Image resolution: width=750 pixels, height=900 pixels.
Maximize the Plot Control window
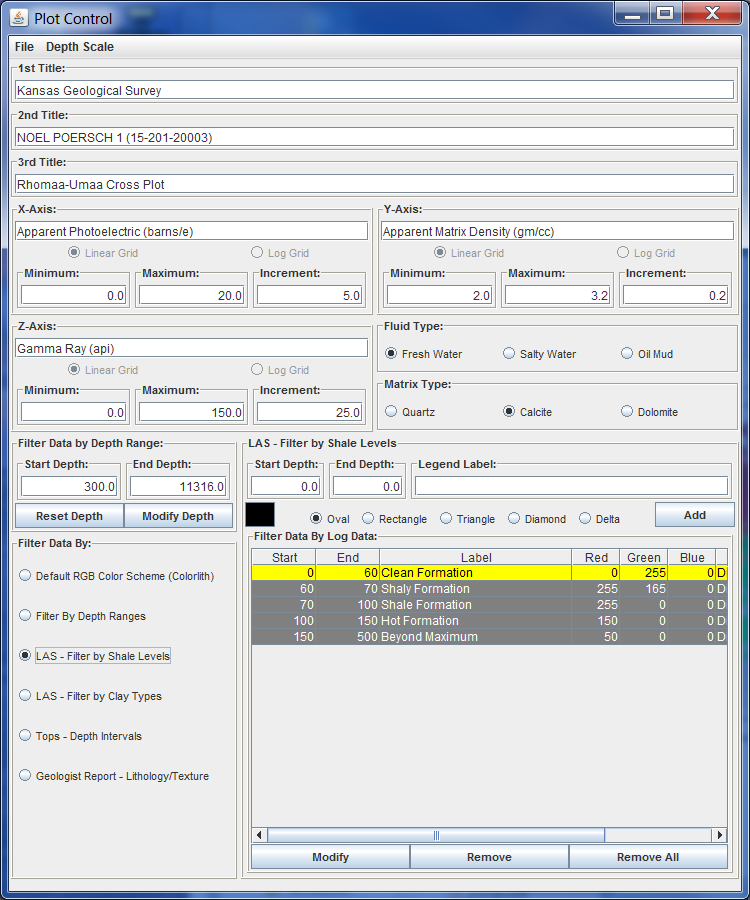665,14
